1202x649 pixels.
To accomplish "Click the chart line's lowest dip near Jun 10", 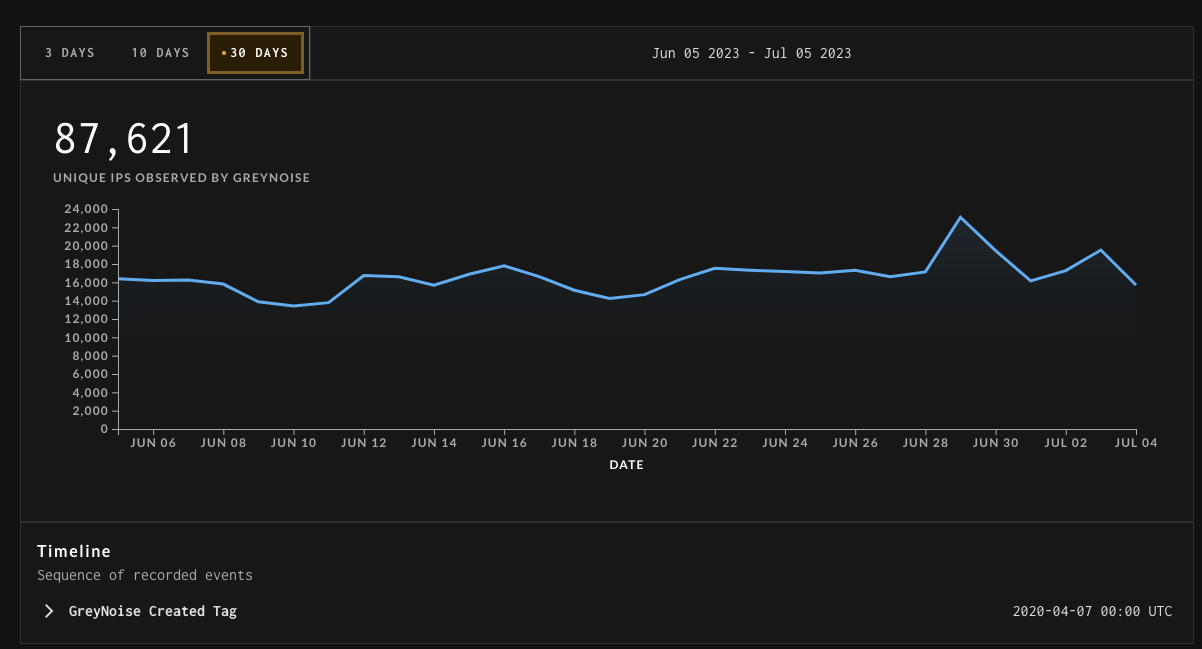I will tap(293, 306).
